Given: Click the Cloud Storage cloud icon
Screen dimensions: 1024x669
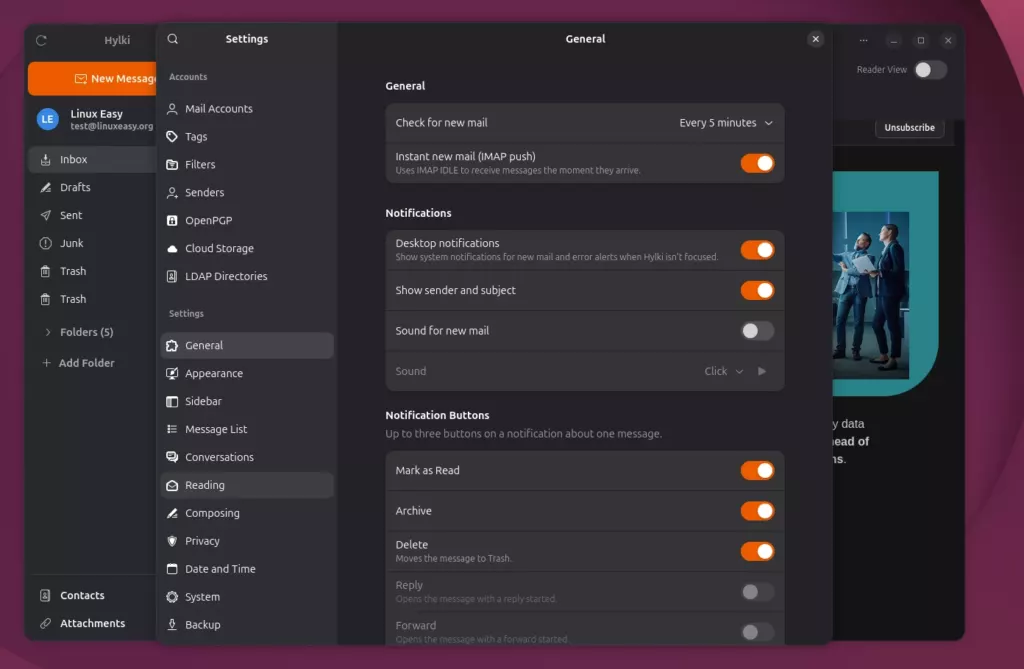Looking at the screenshot, I should point(172,249).
